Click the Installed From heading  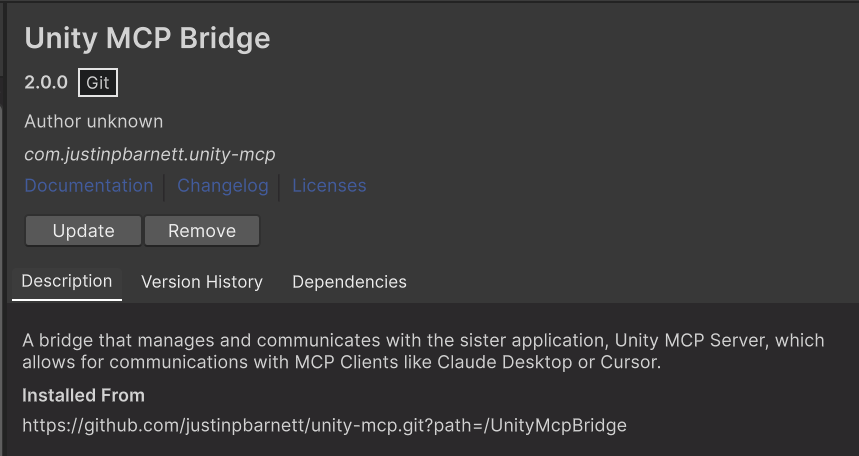coord(83,396)
